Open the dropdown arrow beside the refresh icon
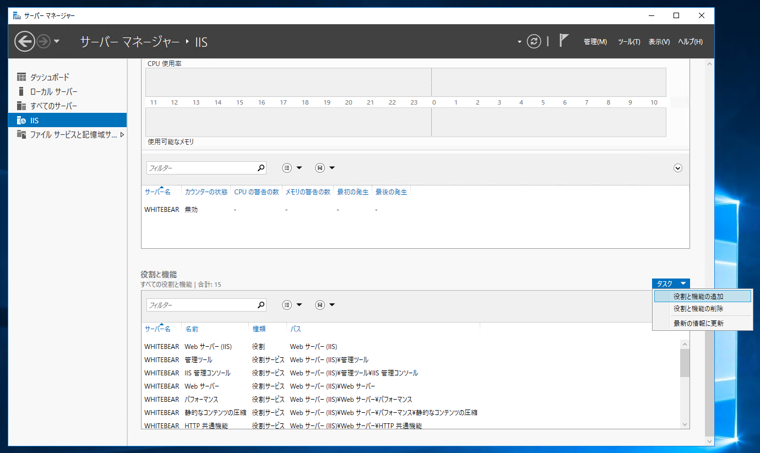This screenshot has width=760, height=453. click(x=519, y=42)
